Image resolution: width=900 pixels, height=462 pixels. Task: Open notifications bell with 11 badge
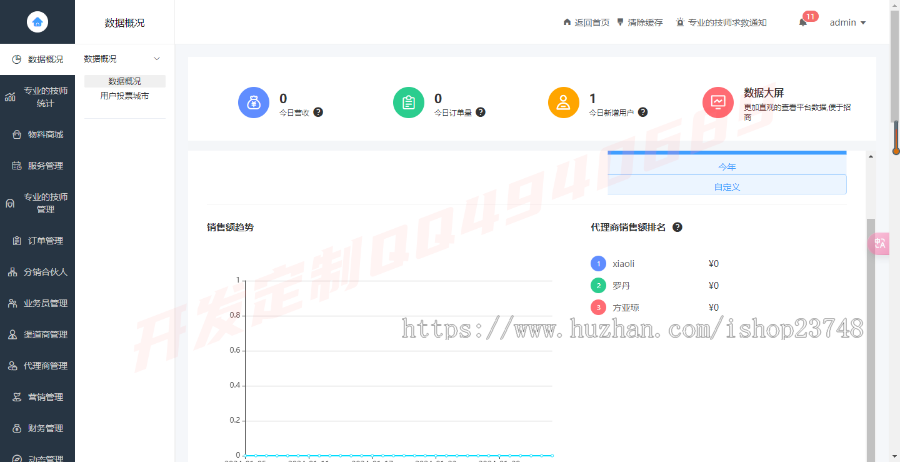click(804, 22)
